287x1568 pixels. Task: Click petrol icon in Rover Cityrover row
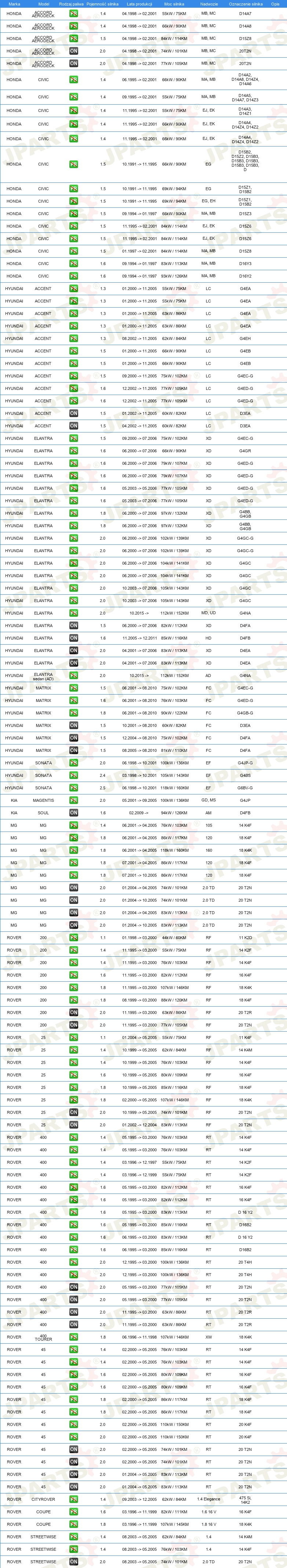click(x=73, y=1499)
